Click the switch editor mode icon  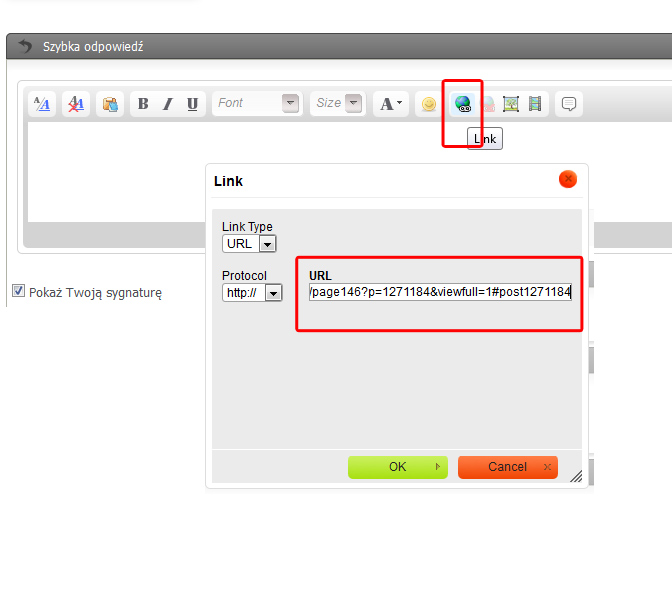42,104
